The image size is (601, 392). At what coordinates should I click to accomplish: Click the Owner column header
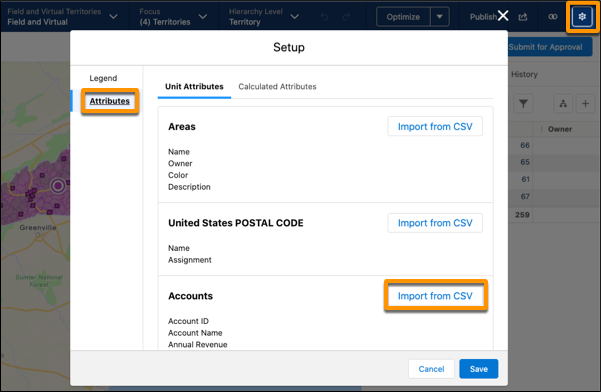[x=560, y=129]
